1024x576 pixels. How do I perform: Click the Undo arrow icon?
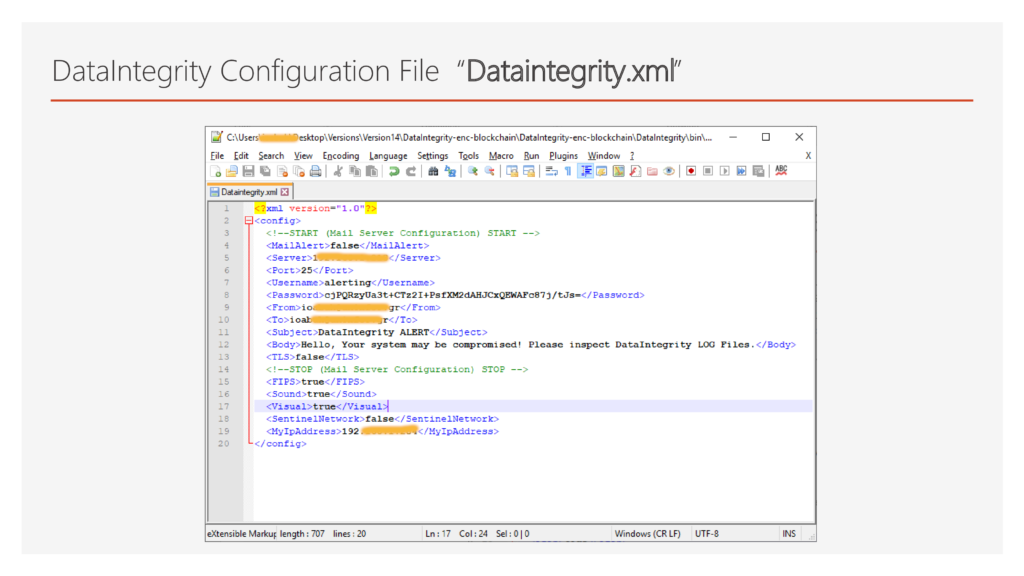click(x=394, y=172)
